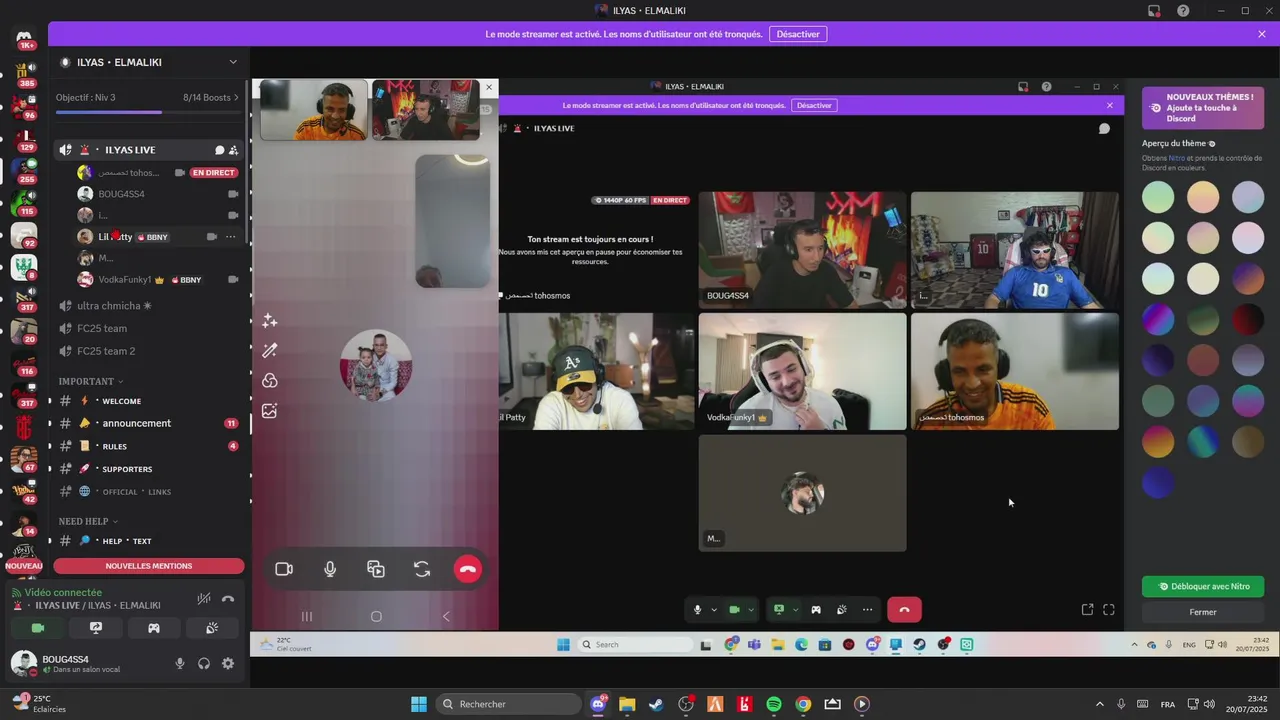End call with red disconnect button

(904, 610)
